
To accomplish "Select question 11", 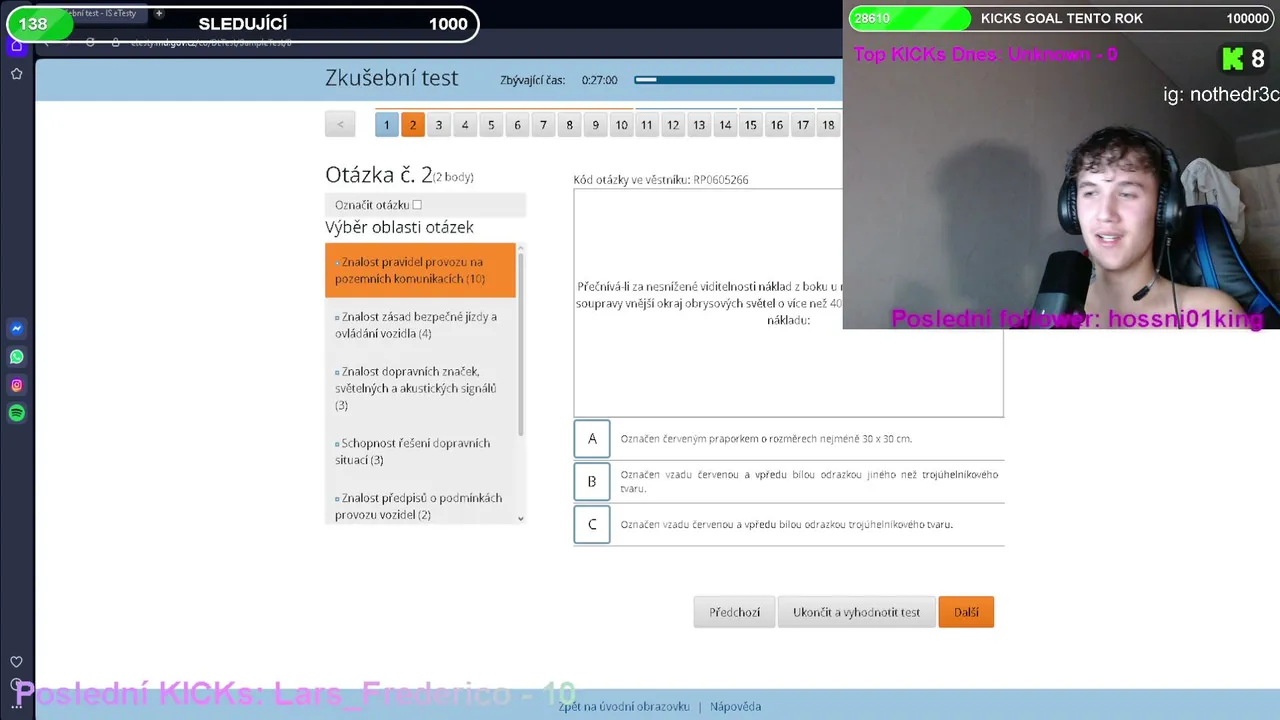I will click(647, 125).
